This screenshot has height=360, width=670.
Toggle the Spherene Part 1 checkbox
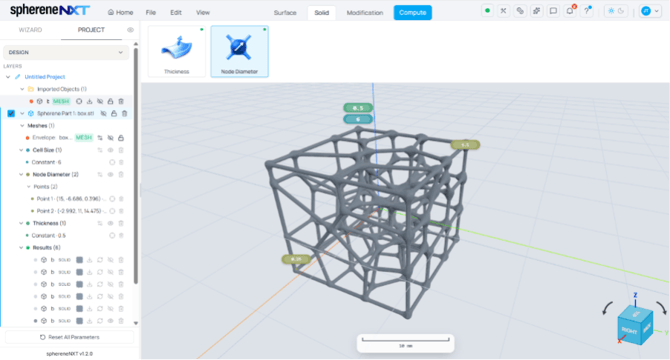tap(11, 113)
